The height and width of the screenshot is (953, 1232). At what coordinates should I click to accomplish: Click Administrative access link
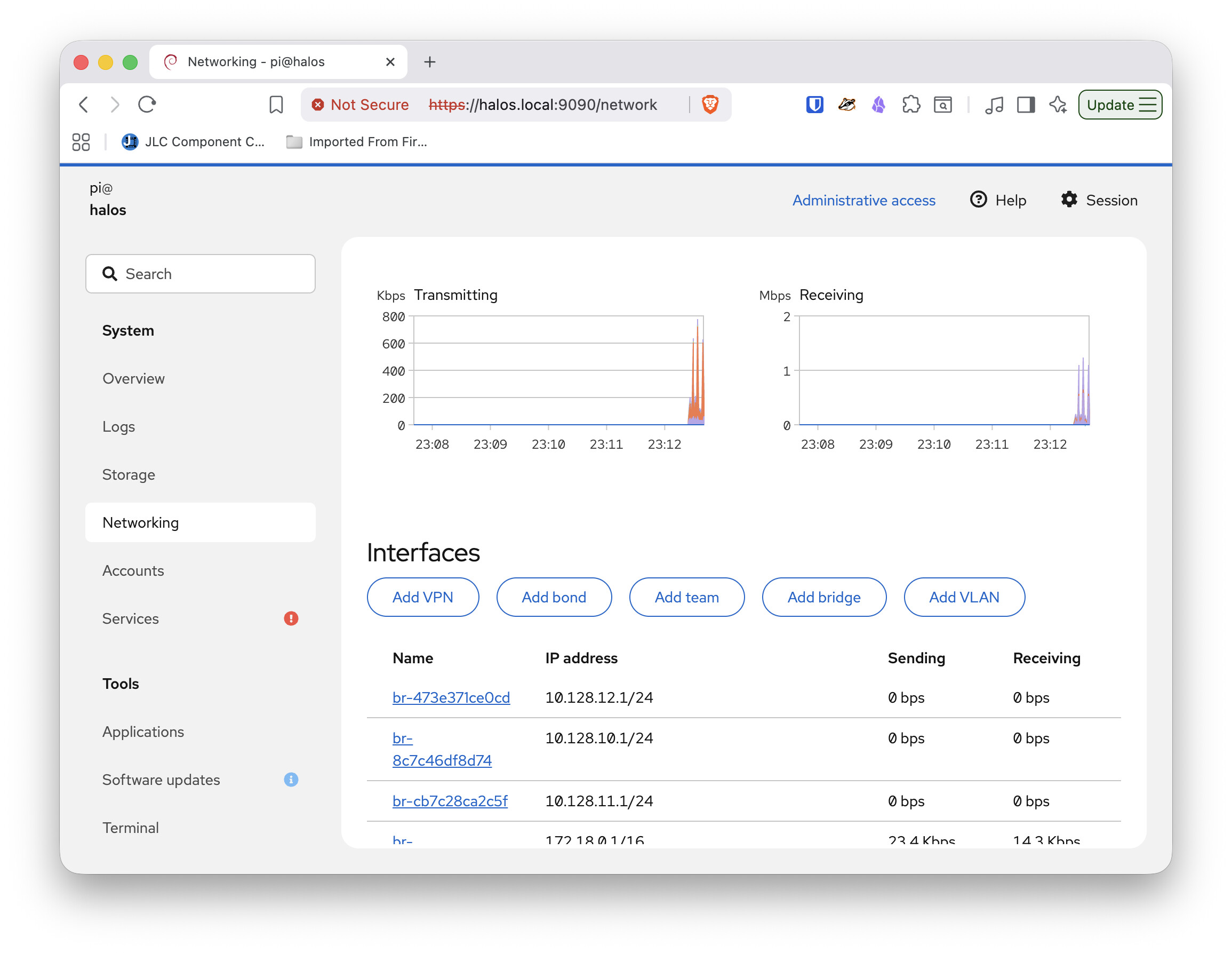(863, 200)
